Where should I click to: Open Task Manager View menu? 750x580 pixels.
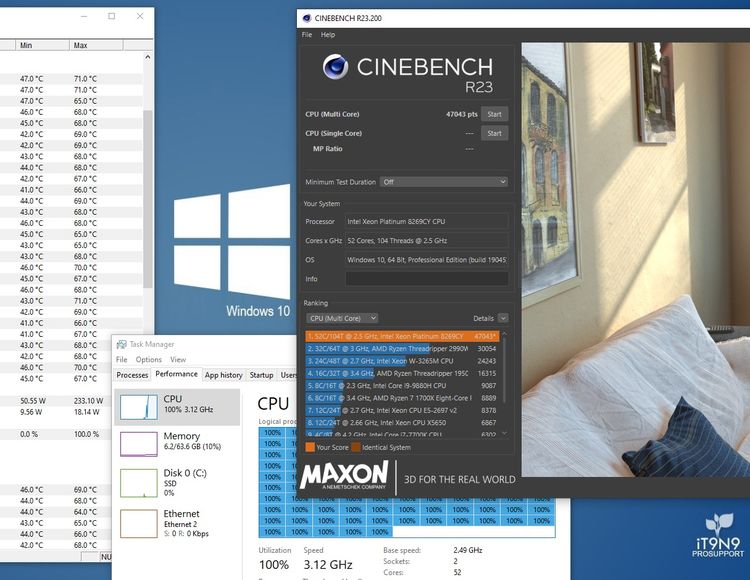coord(178,360)
